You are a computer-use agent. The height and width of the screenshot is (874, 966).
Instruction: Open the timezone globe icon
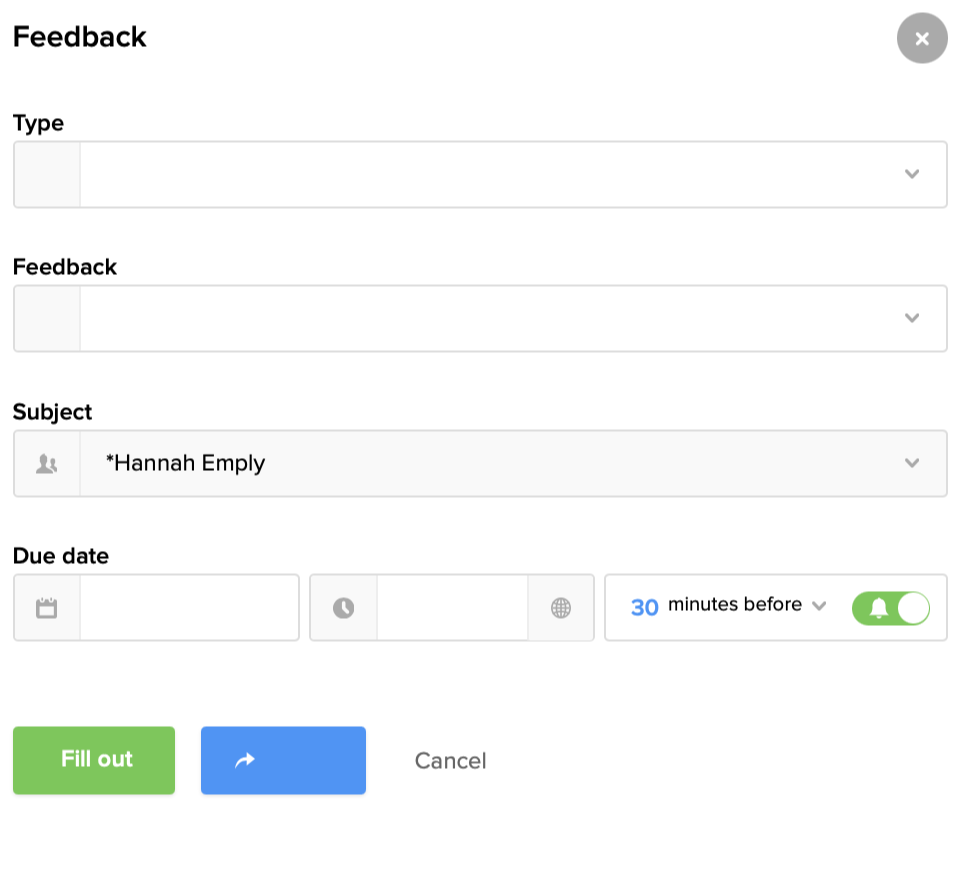pos(561,608)
